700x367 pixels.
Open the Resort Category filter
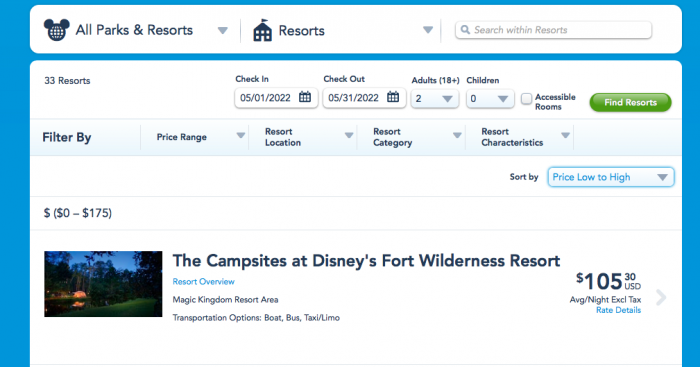[411, 137]
